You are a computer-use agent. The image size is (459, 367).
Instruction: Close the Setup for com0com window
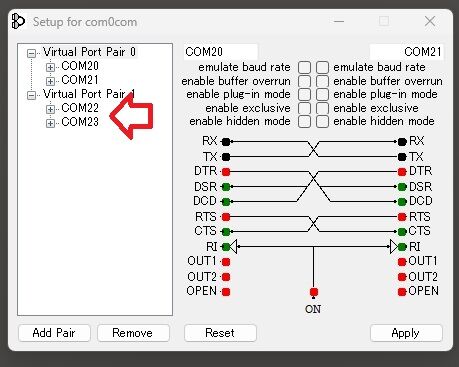point(430,21)
